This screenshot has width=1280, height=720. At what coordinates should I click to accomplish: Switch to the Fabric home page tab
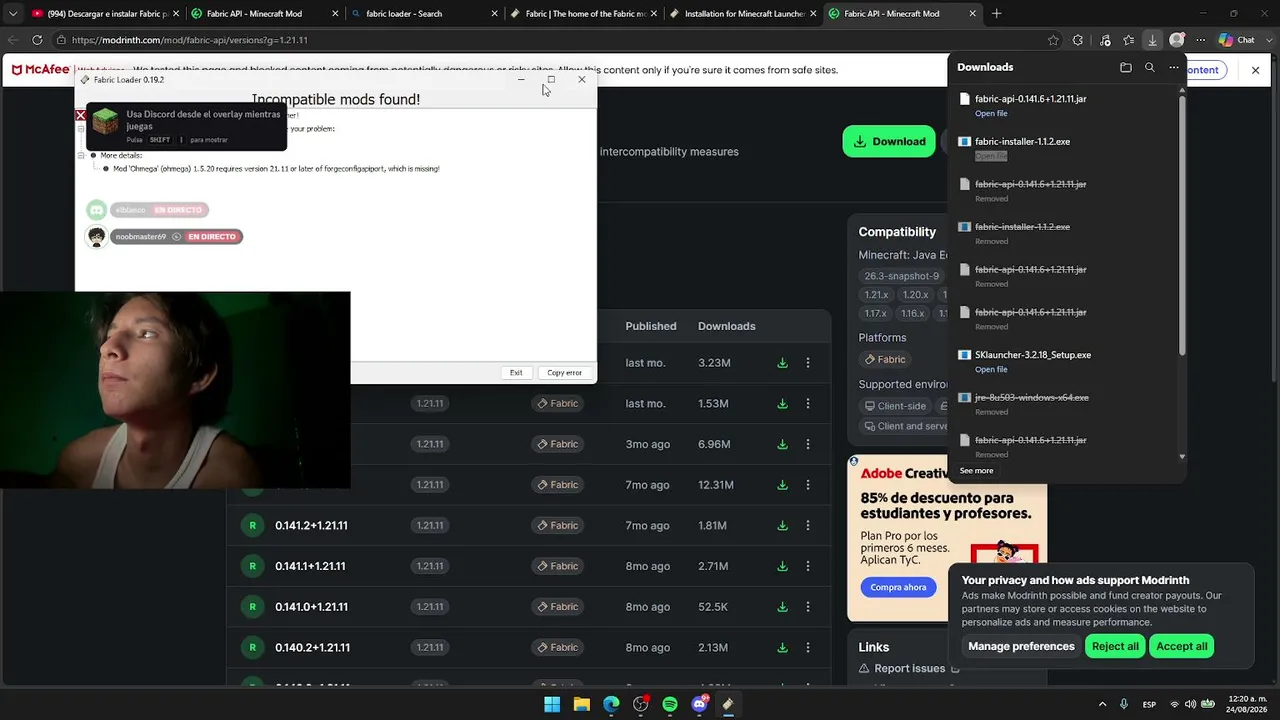tap(582, 14)
